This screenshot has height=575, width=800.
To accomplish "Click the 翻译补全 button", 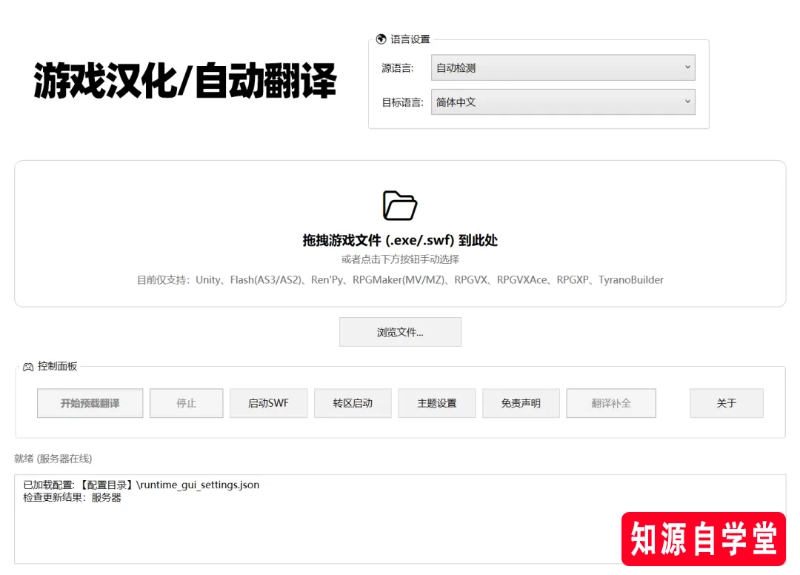I will point(611,403).
